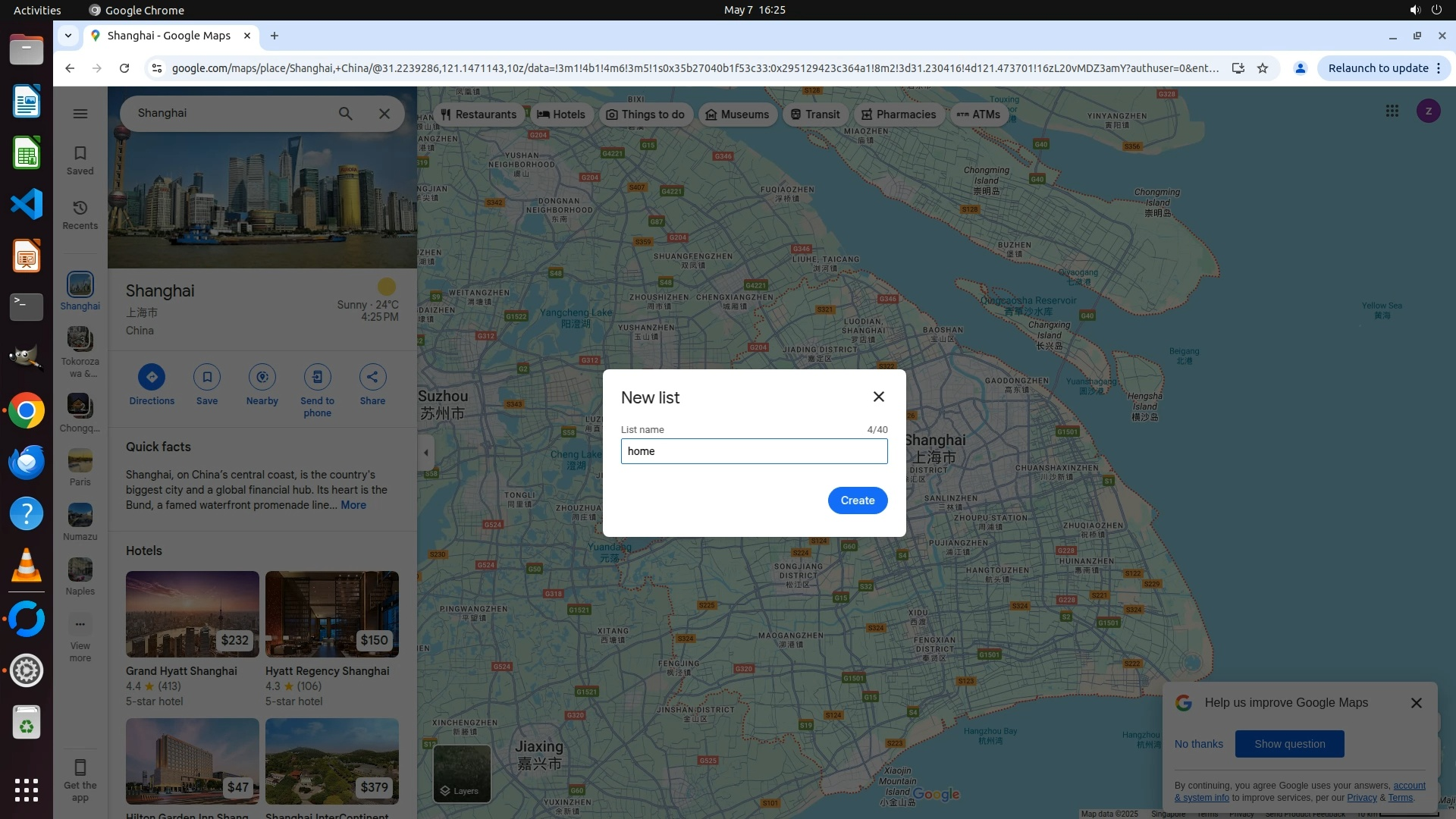Viewport: 1456px width, 819px height.
Task: Click the Send to phone icon
Action: [317, 377]
